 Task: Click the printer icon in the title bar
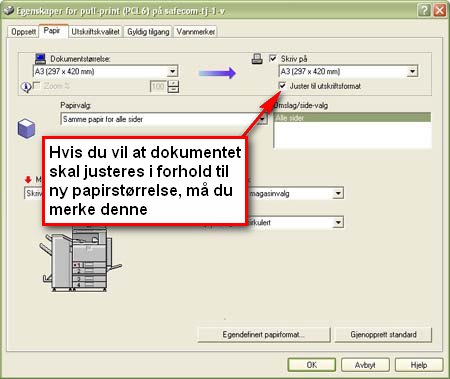pos(9,11)
